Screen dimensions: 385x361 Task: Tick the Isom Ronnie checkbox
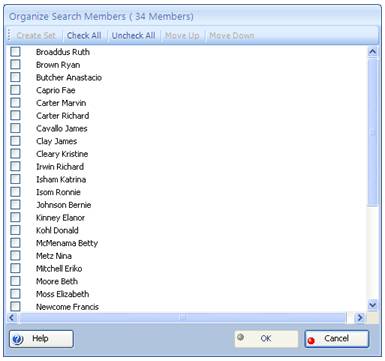pyautogui.click(x=15, y=192)
